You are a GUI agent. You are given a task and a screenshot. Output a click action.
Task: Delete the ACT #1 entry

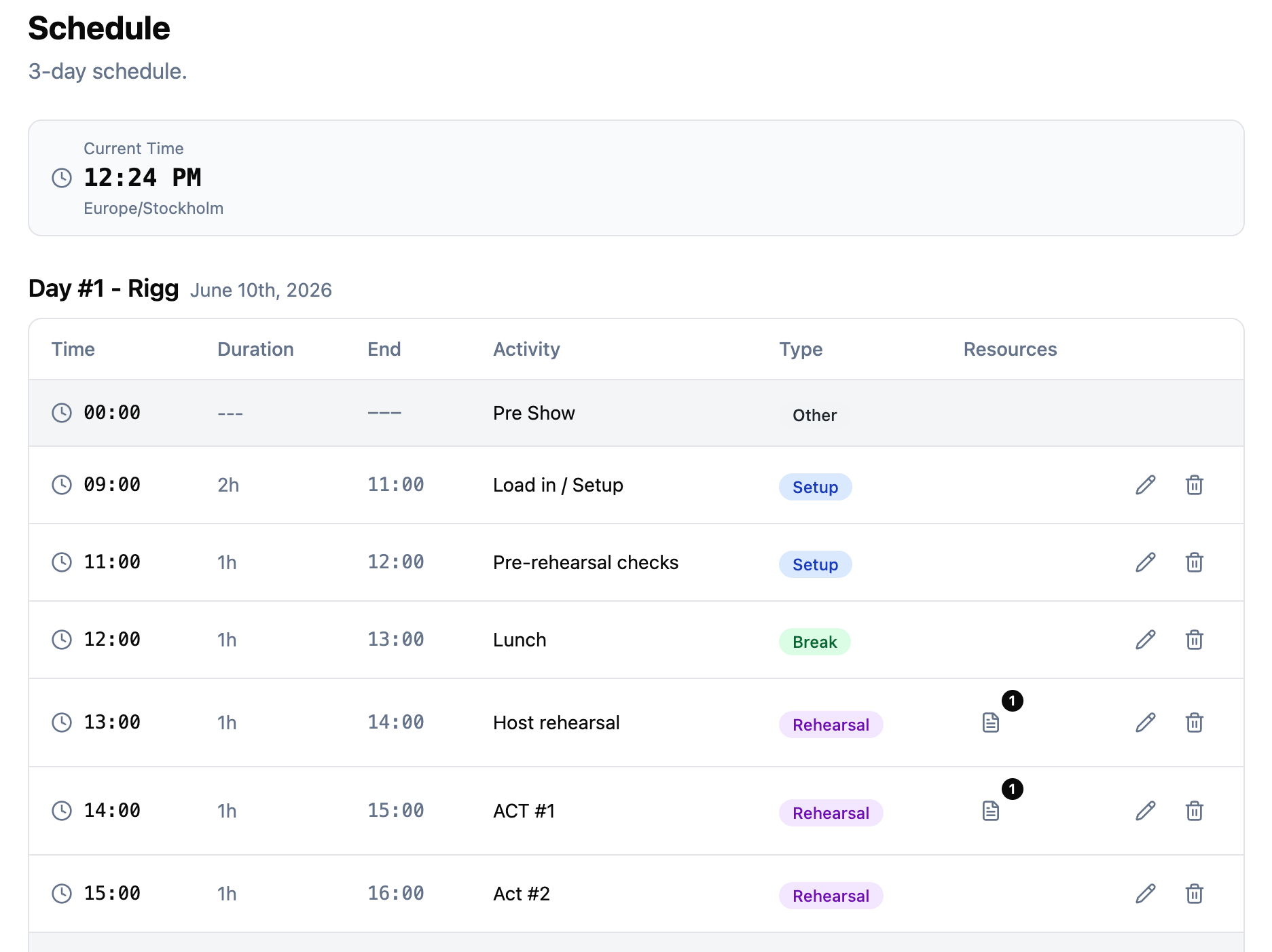(x=1195, y=811)
